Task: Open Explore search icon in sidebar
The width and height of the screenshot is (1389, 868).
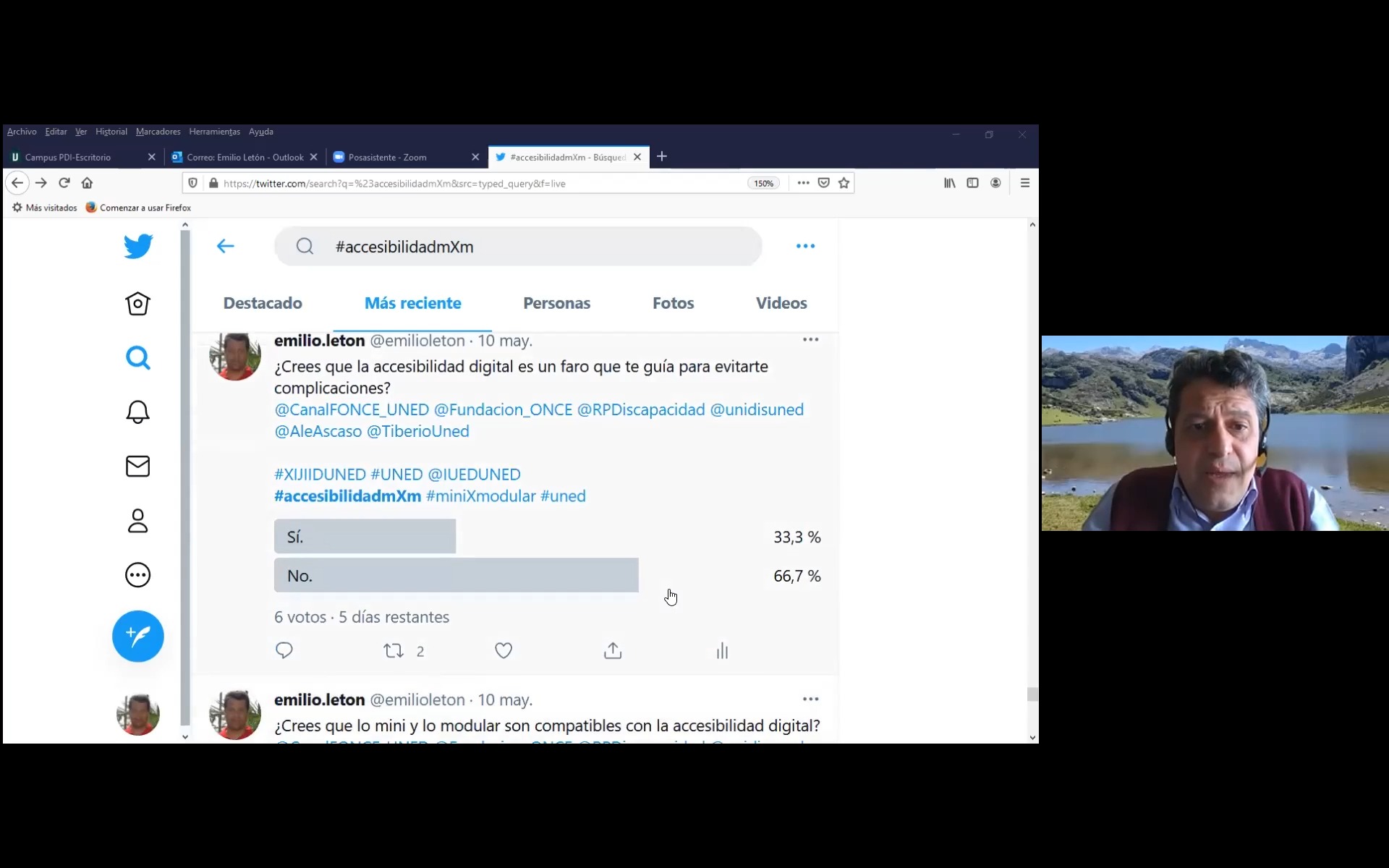Action: pyautogui.click(x=137, y=357)
